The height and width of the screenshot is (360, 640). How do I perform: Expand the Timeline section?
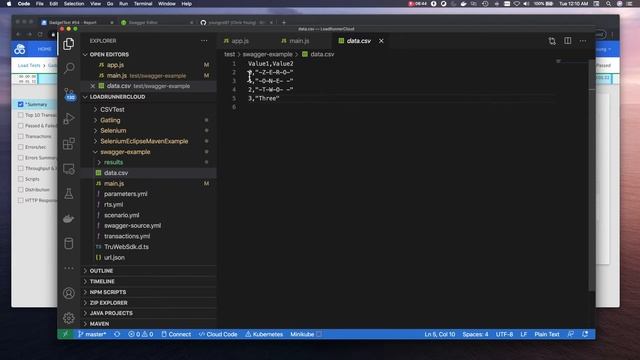click(102, 281)
